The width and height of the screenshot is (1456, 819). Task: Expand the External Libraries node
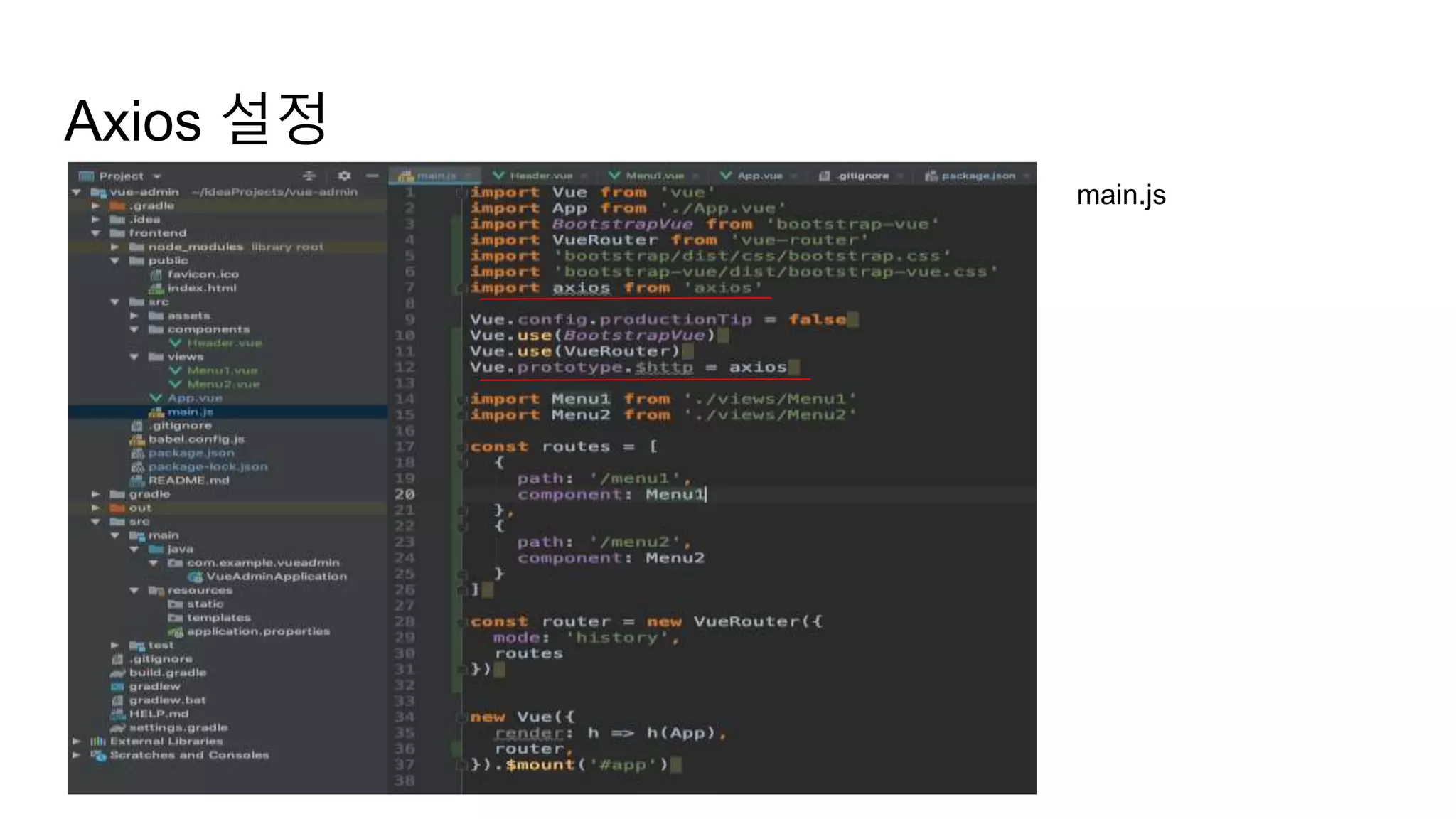(x=76, y=741)
